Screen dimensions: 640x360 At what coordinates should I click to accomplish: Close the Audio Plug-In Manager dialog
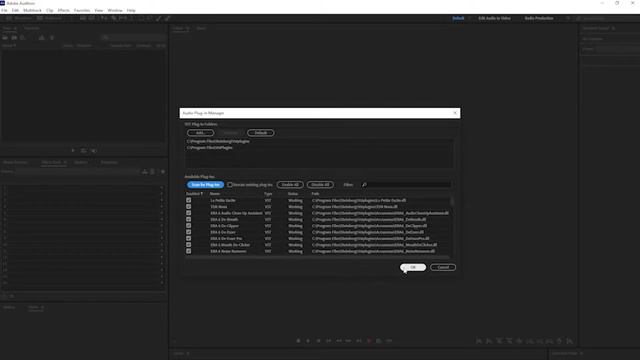tap(455, 113)
